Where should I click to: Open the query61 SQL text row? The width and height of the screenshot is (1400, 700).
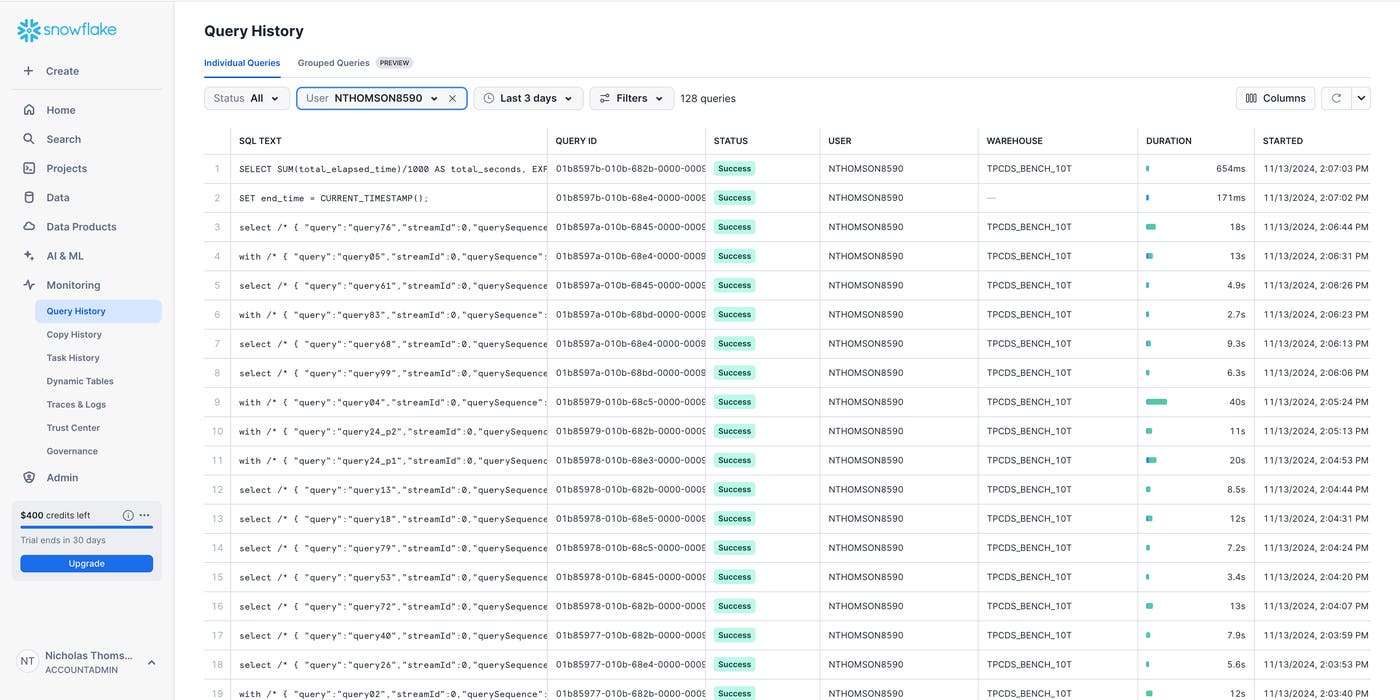[x=393, y=285]
